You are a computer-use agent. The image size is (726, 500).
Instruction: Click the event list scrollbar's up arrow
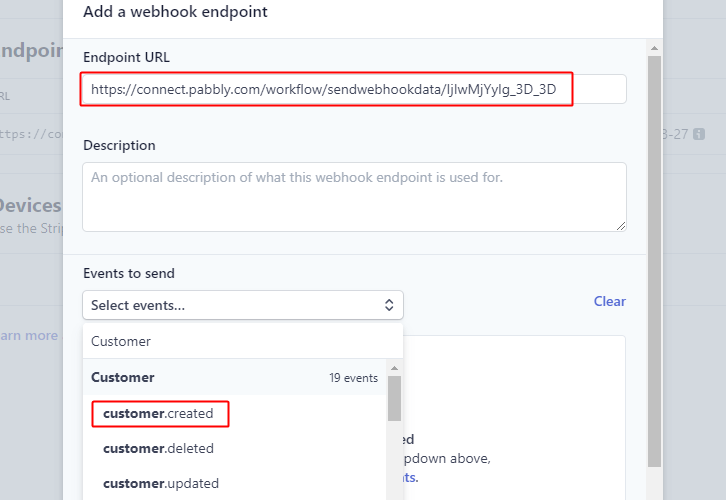coord(394,368)
